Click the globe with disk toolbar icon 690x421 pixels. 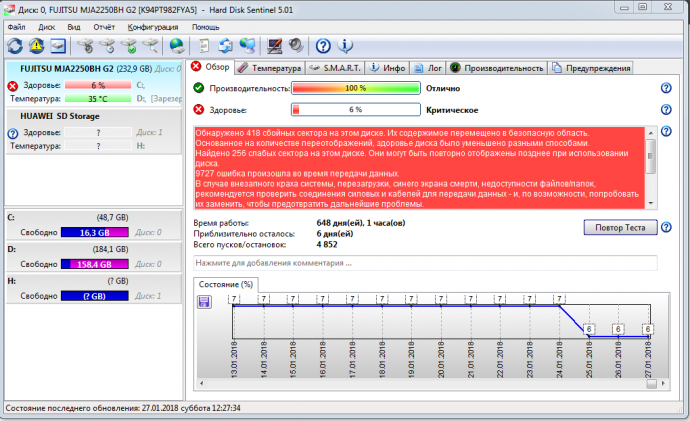click(177, 46)
